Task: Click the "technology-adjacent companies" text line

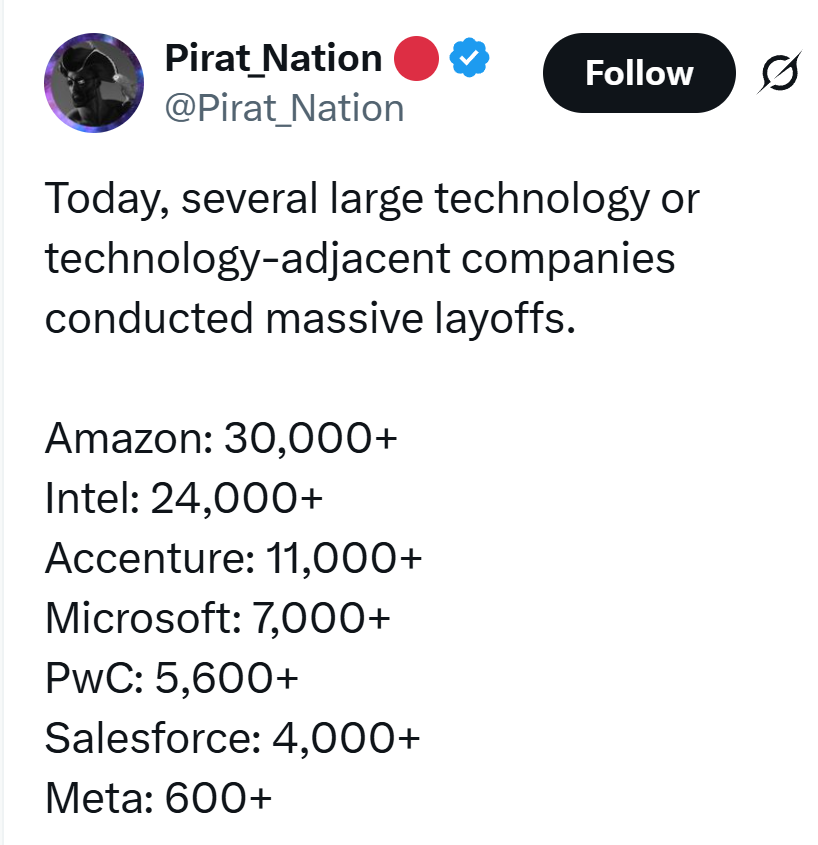Action: tap(360, 259)
